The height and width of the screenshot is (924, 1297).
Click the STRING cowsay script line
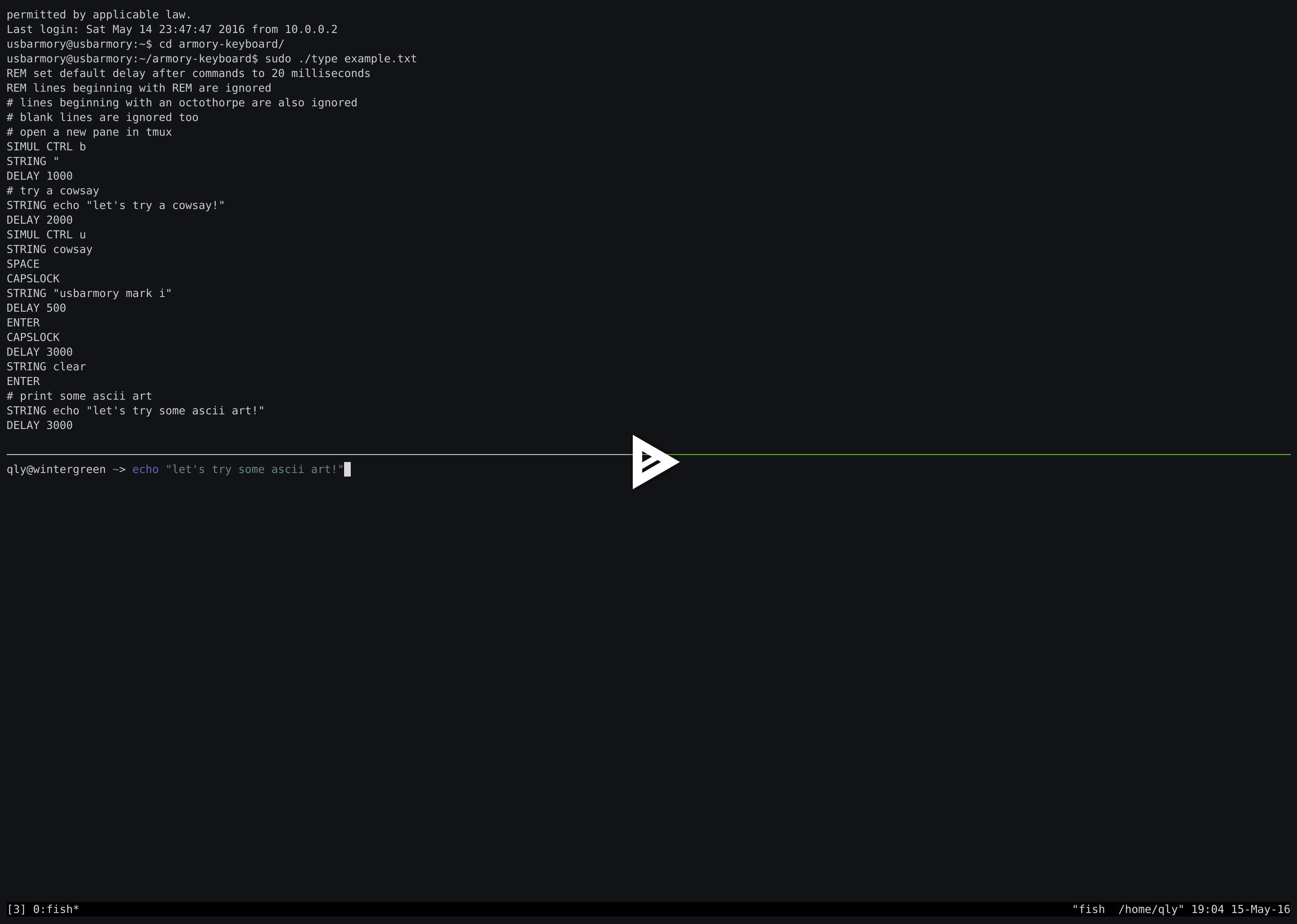tap(49, 249)
